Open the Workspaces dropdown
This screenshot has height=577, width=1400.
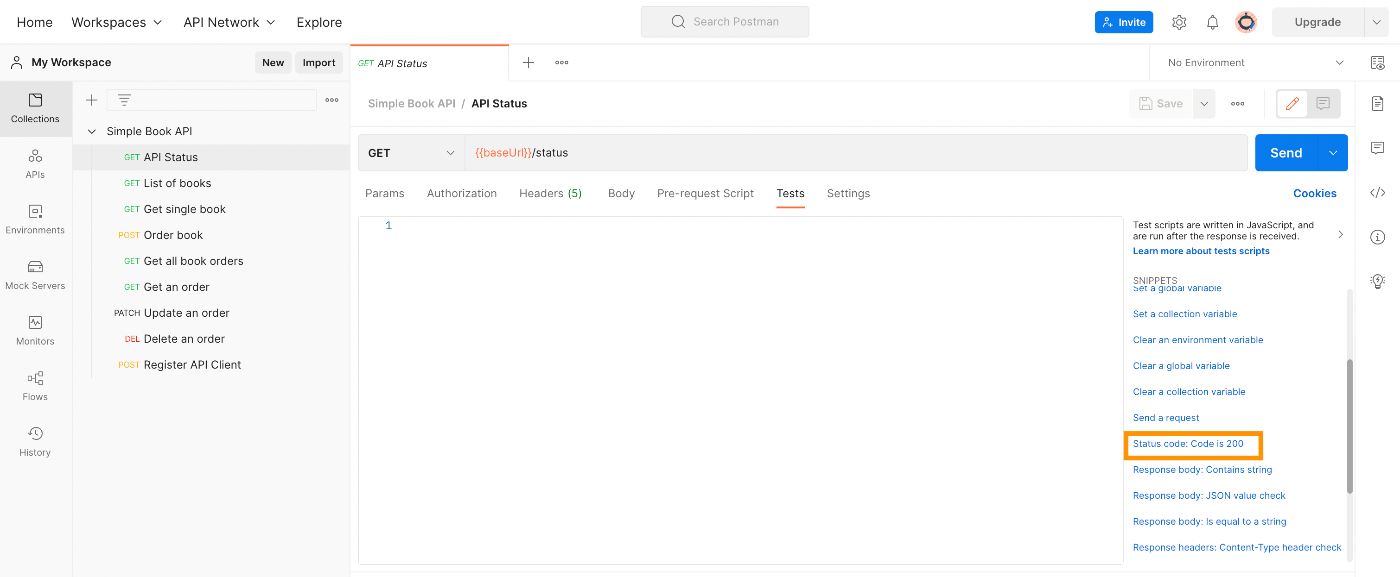point(117,22)
